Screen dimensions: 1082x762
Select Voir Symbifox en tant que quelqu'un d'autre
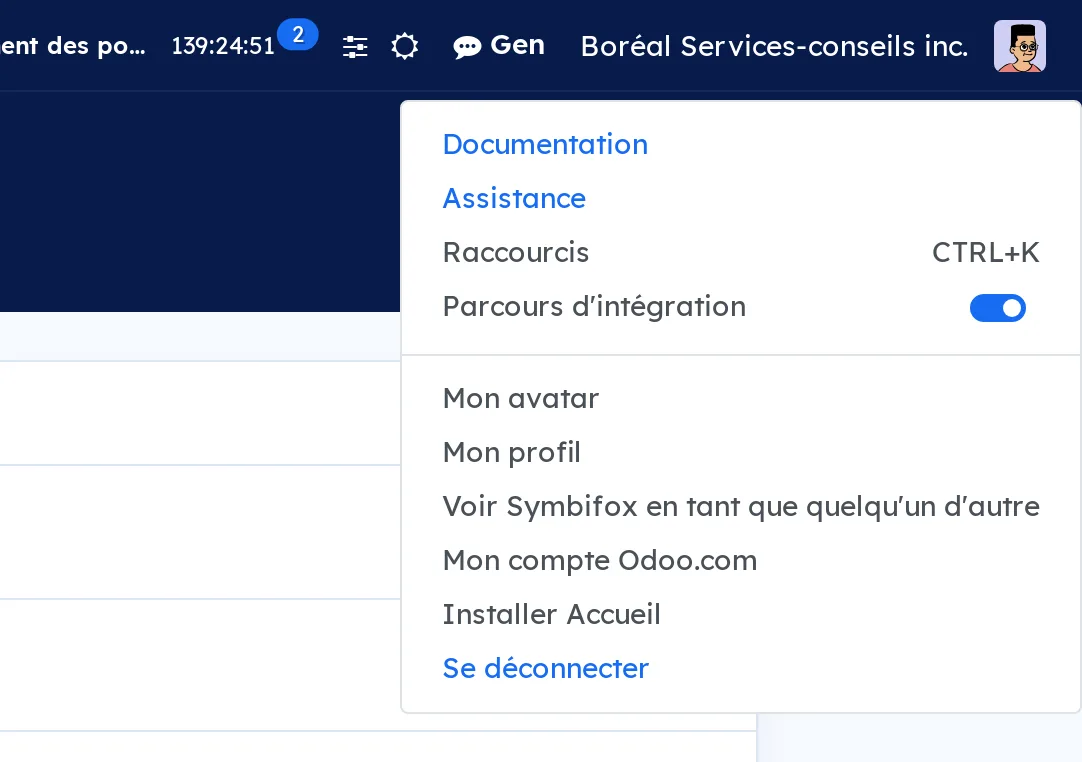point(740,507)
